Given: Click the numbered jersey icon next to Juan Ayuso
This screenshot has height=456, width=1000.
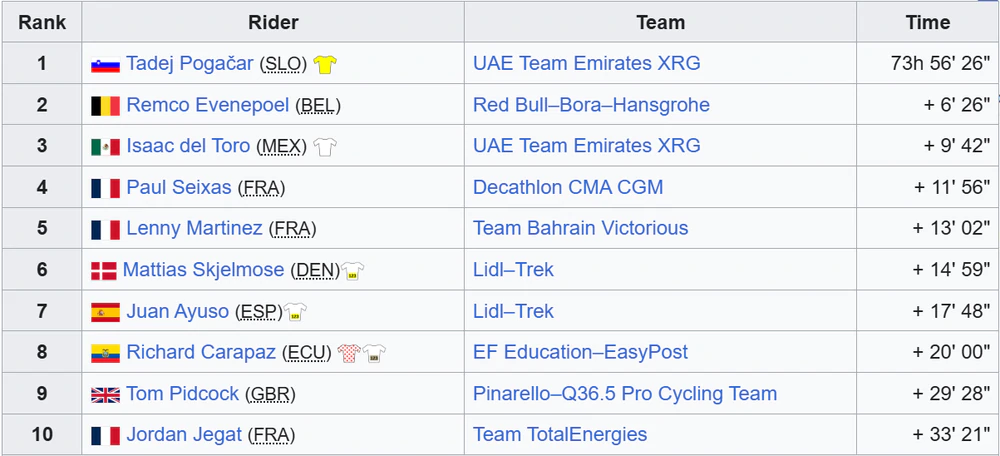Looking at the screenshot, I should [x=295, y=312].
